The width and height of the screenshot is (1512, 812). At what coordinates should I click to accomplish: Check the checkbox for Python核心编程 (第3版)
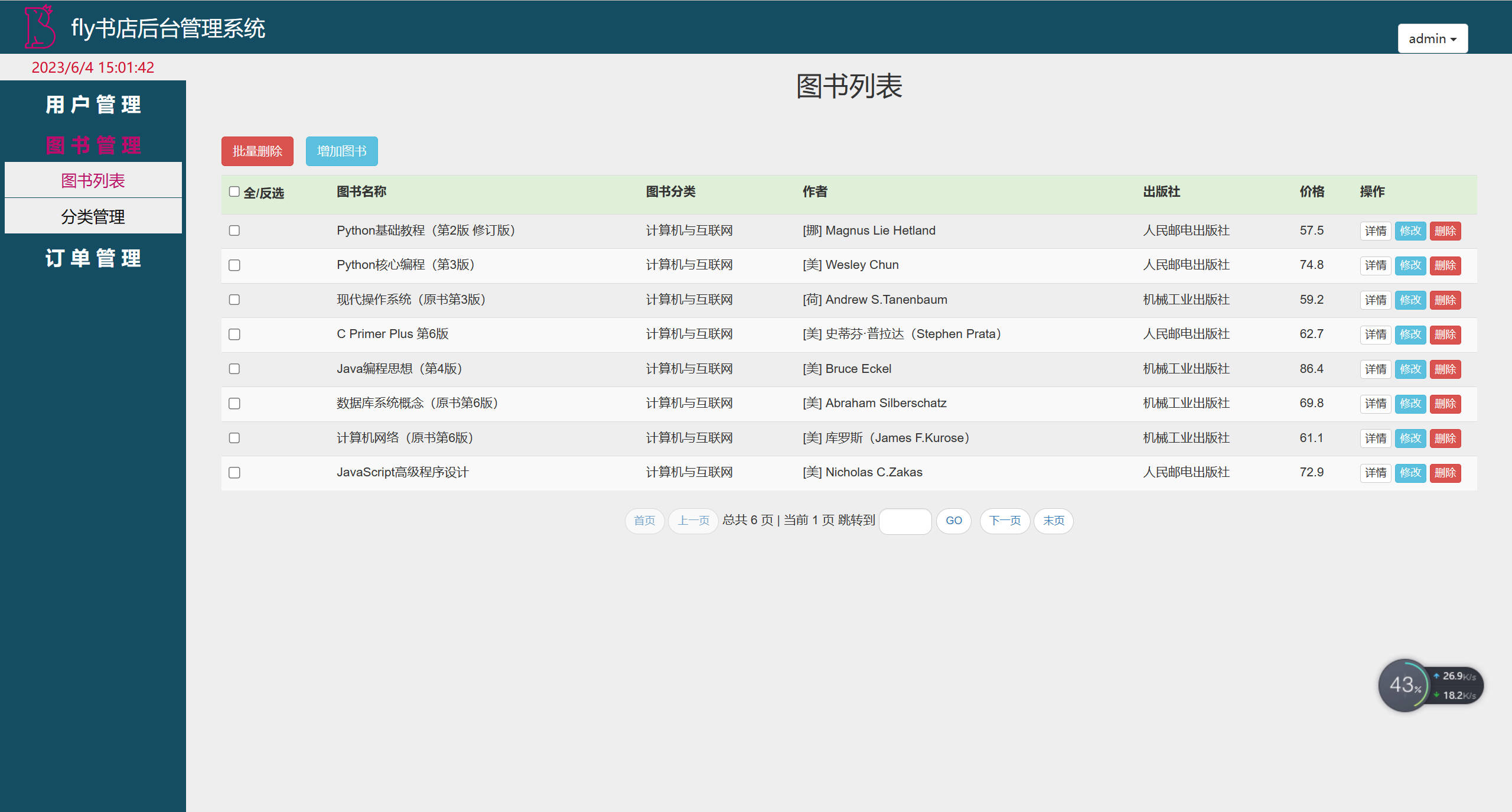point(234,265)
